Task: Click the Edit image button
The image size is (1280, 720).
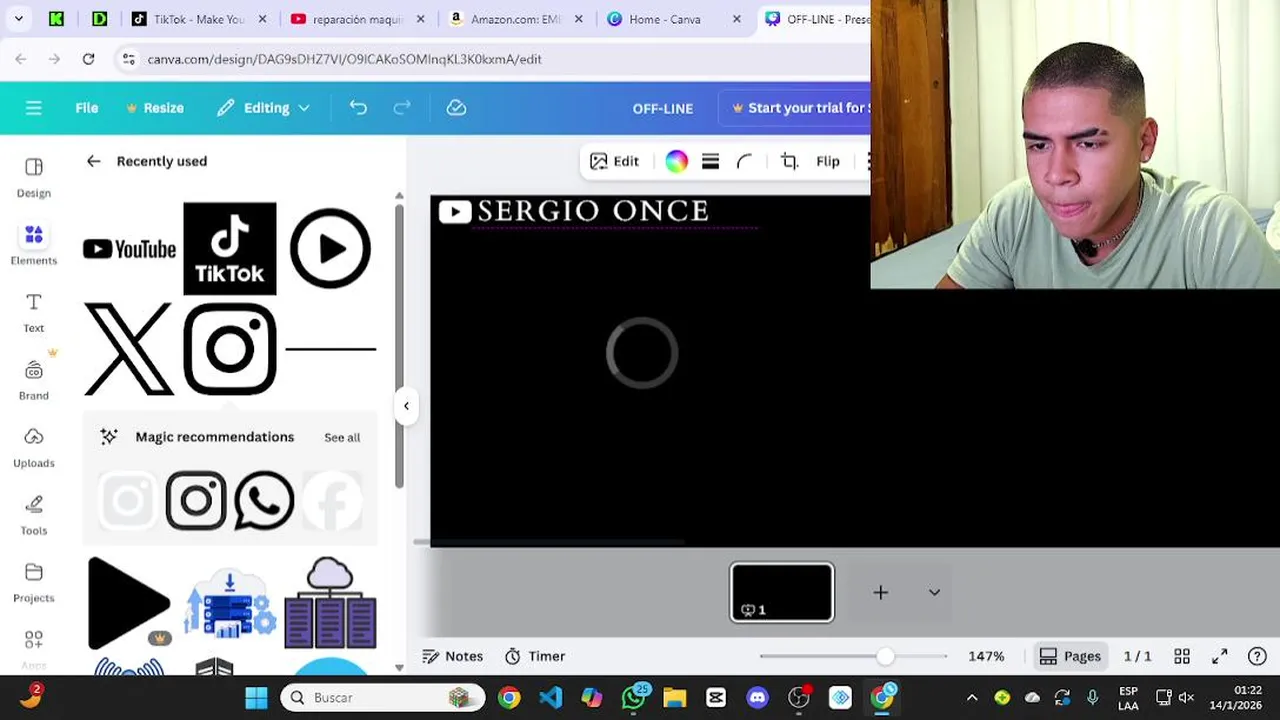Action: pyautogui.click(x=615, y=161)
